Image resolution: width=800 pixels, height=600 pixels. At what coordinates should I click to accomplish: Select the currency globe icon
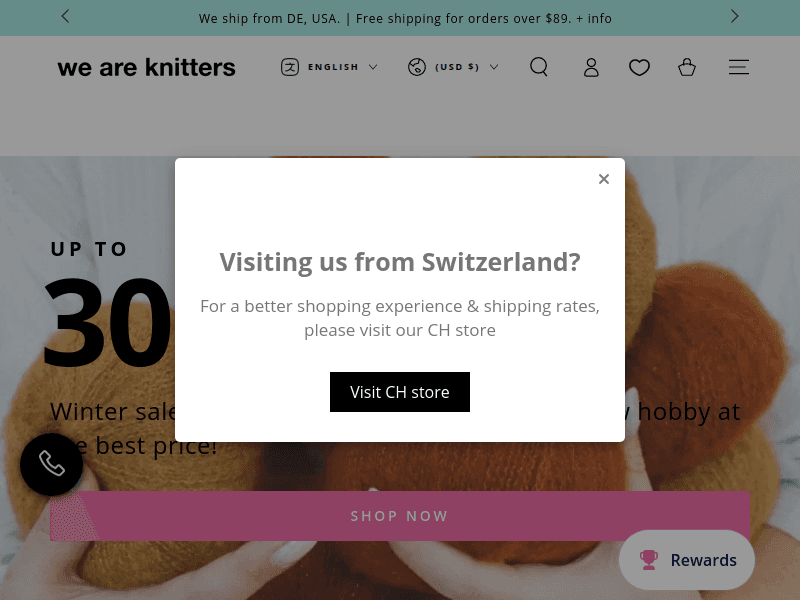click(417, 67)
